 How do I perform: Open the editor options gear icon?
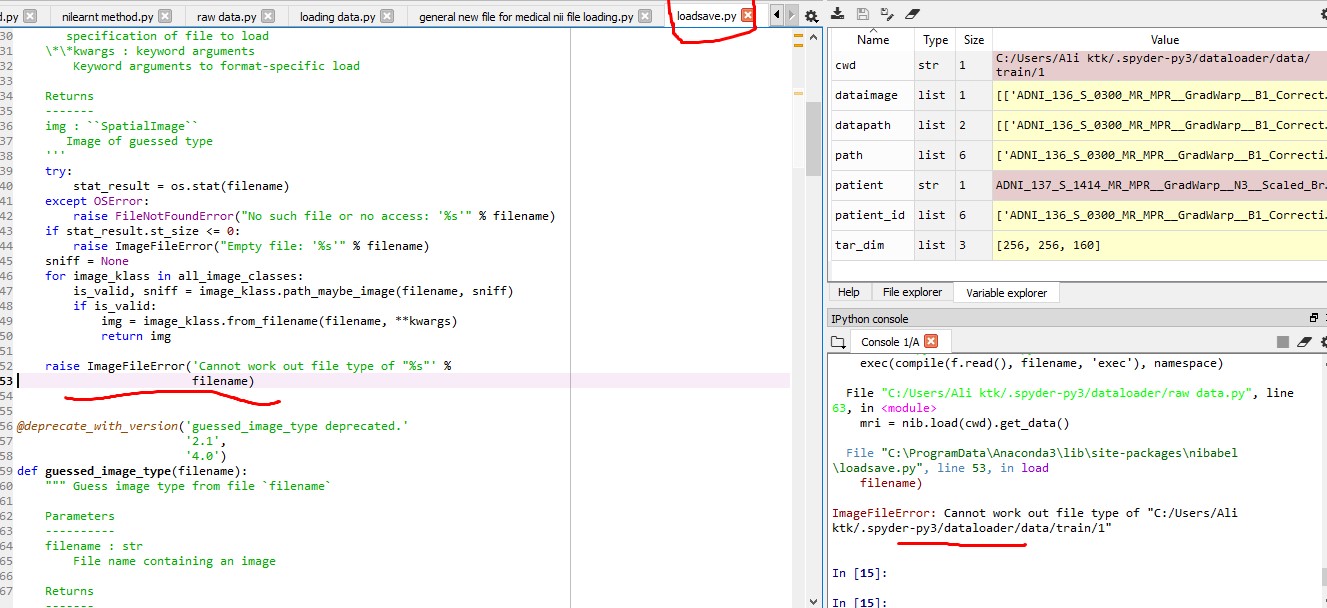click(812, 16)
